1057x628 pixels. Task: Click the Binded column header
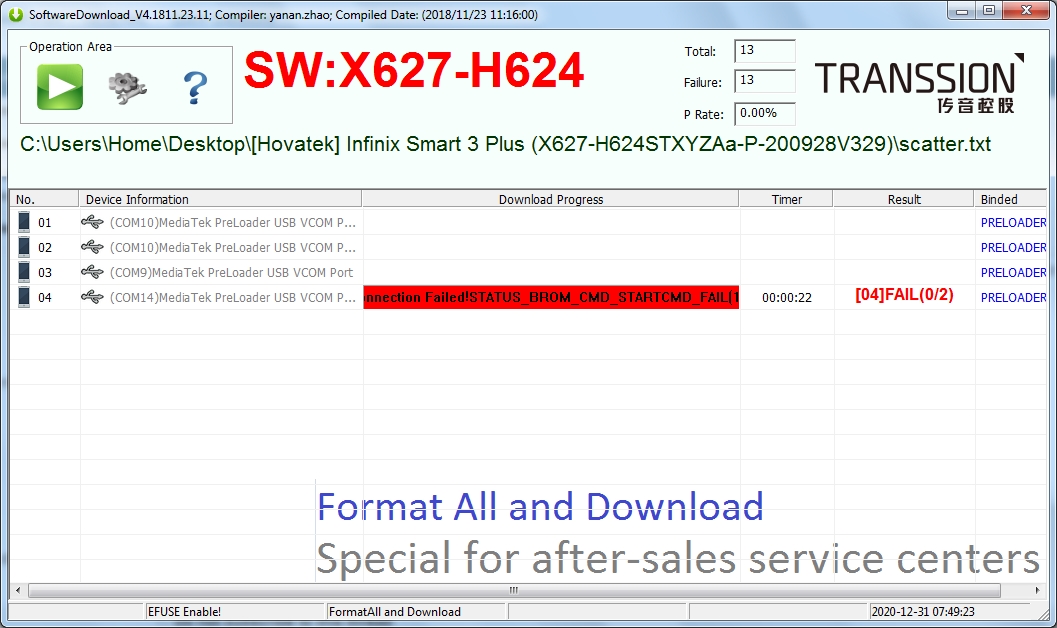pyautogui.click(x=1010, y=199)
